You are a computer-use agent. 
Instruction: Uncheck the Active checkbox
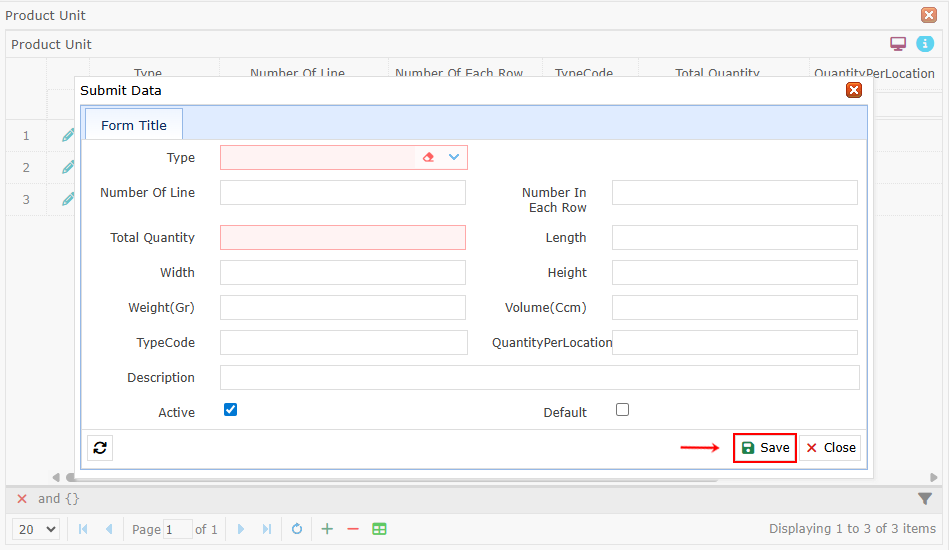click(x=230, y=409)
